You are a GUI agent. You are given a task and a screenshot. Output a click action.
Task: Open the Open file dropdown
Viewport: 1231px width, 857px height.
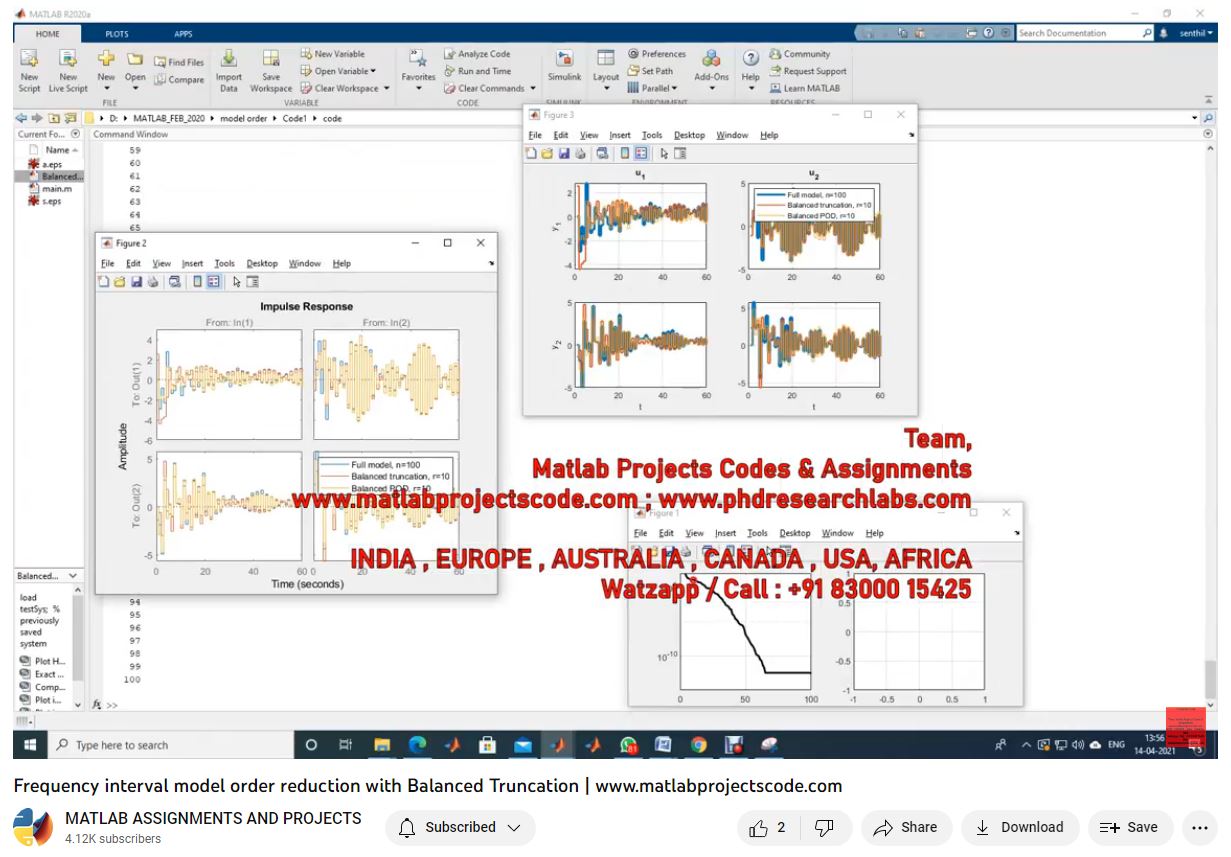[135, 89]
